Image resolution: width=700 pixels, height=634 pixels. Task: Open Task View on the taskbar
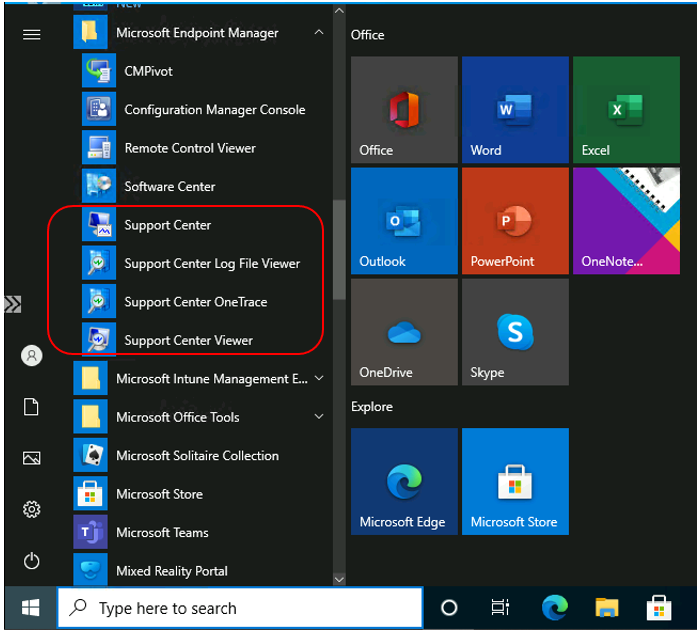(x=501, y=608)
